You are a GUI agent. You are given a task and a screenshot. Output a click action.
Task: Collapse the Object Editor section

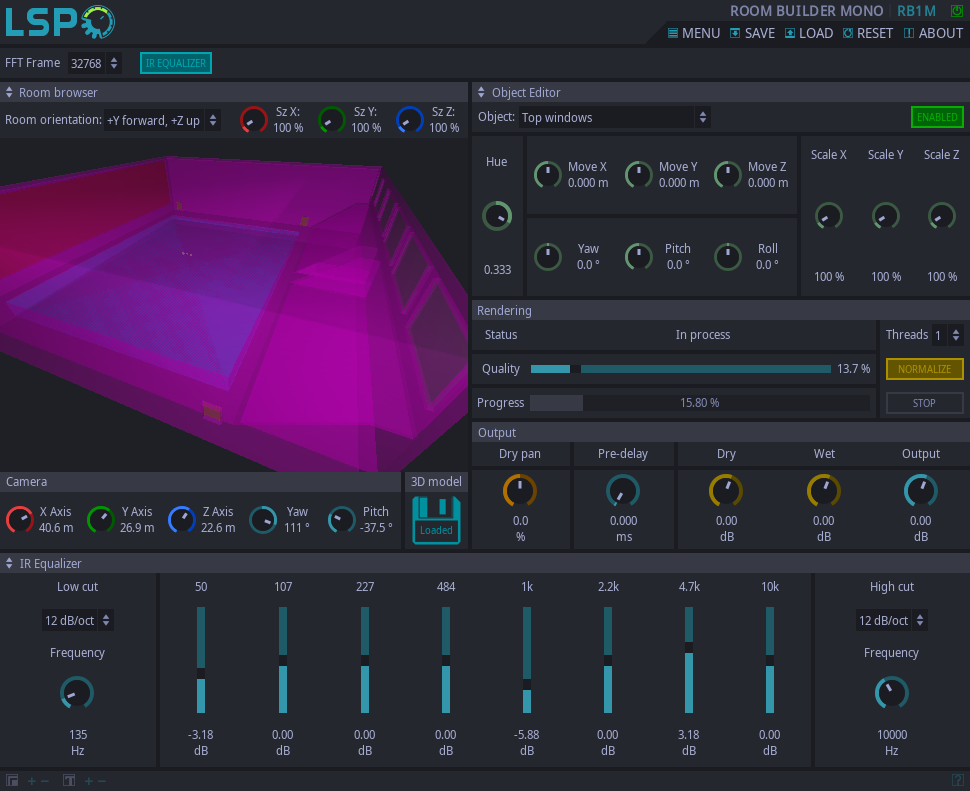[x=481, y=93]
